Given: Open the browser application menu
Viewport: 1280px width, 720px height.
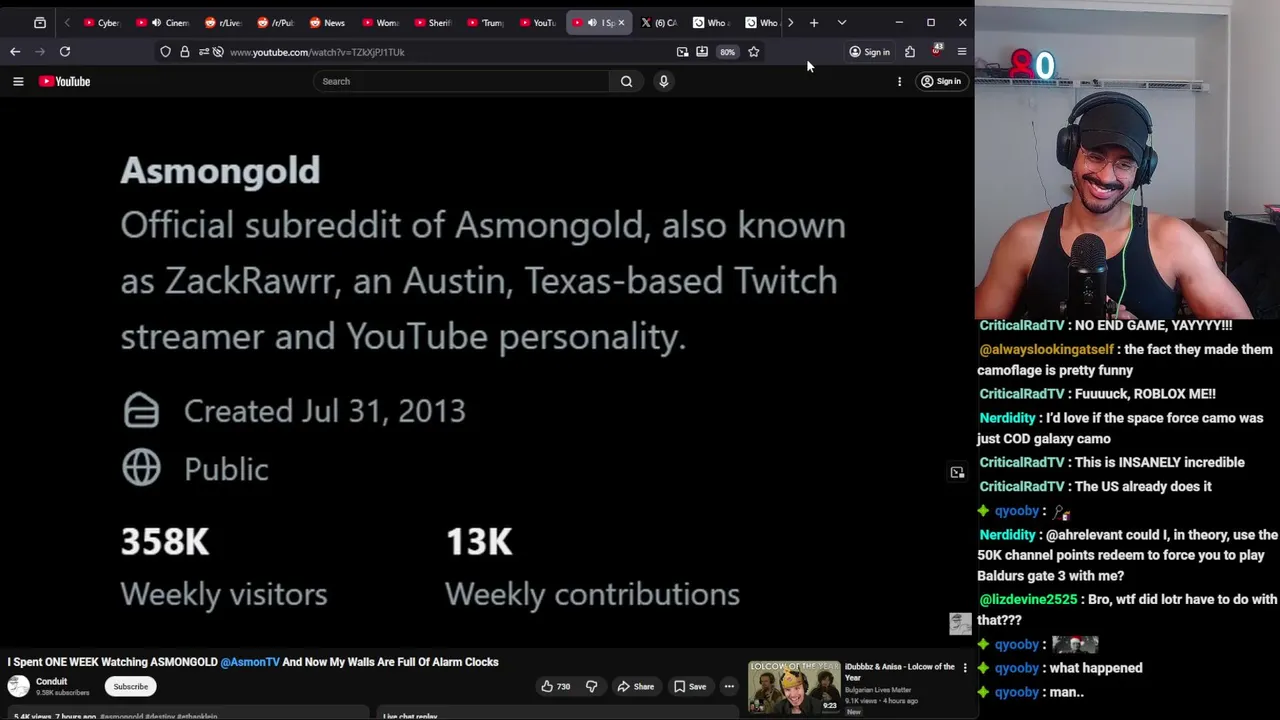Looking at the screenshot, I should pos(962,52).
